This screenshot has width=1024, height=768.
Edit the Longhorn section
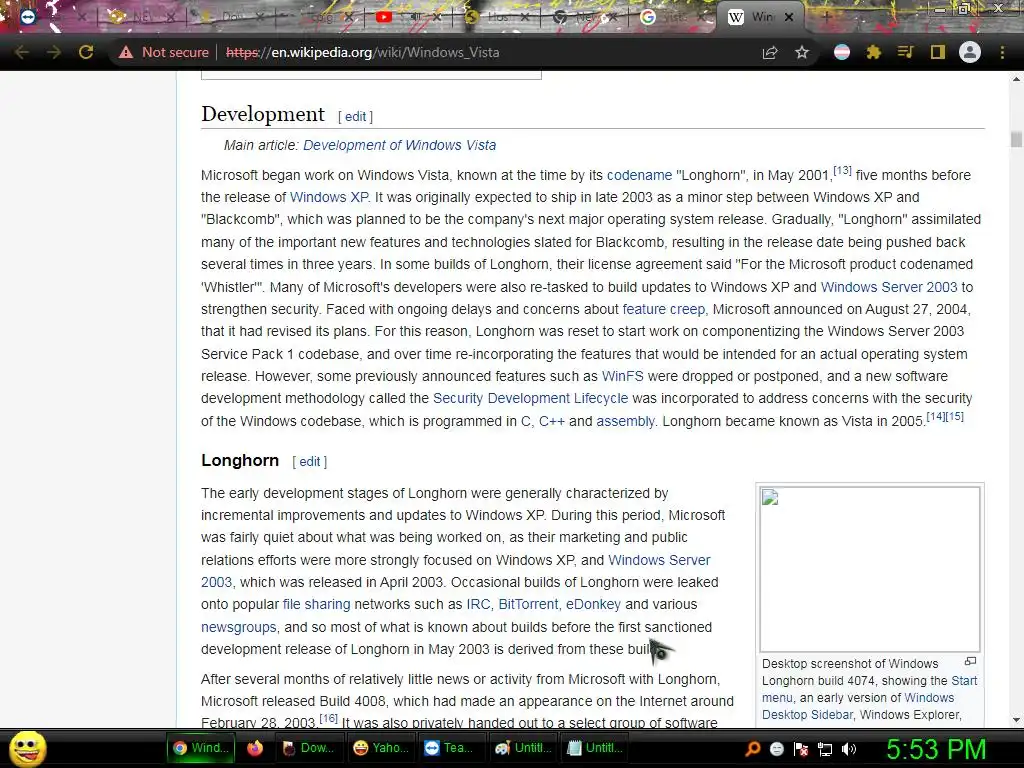pyautogui.click(x=310, y=461)
